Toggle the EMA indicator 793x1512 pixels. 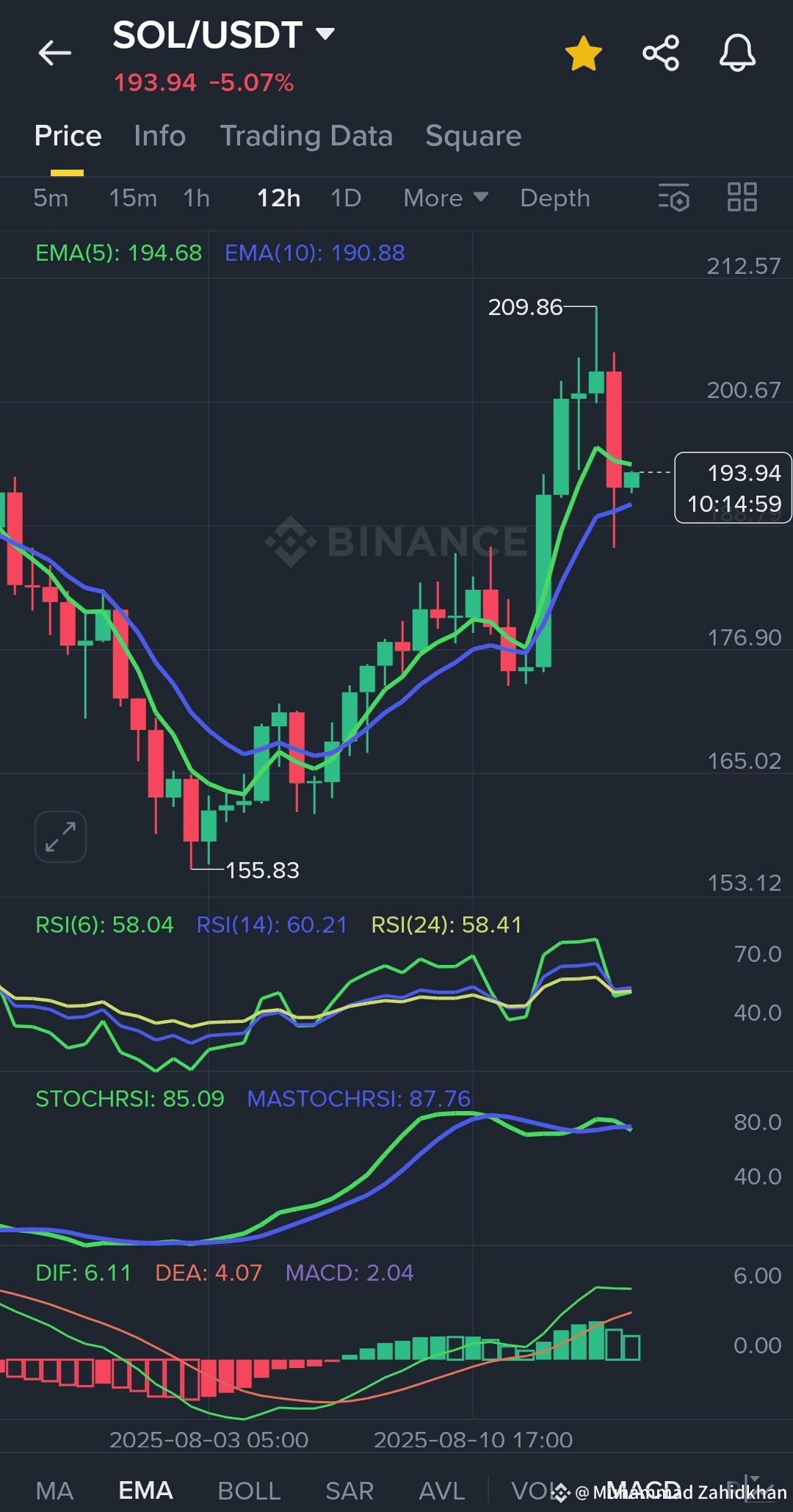(x=145, y=1491)
